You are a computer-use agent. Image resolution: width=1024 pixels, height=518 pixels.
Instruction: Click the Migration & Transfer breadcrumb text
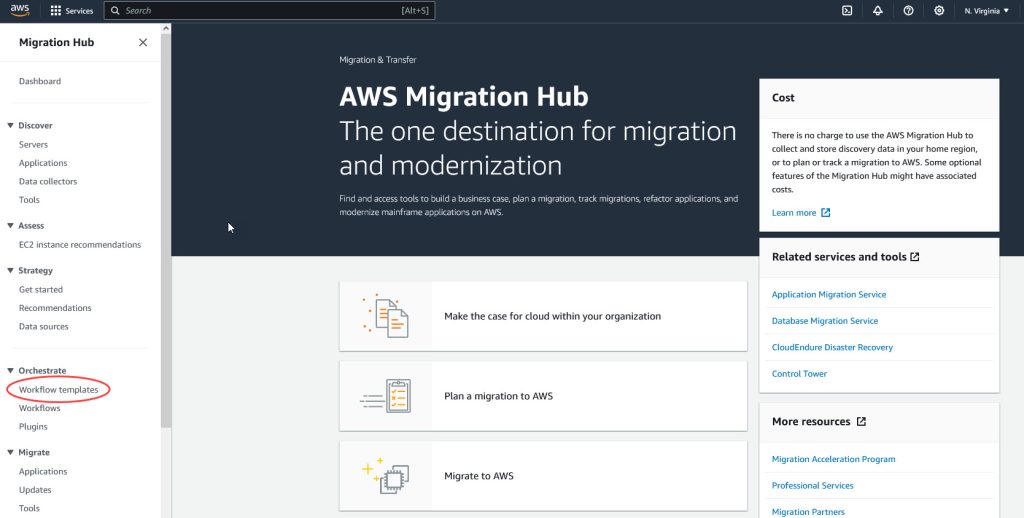(x=377, y=59)
